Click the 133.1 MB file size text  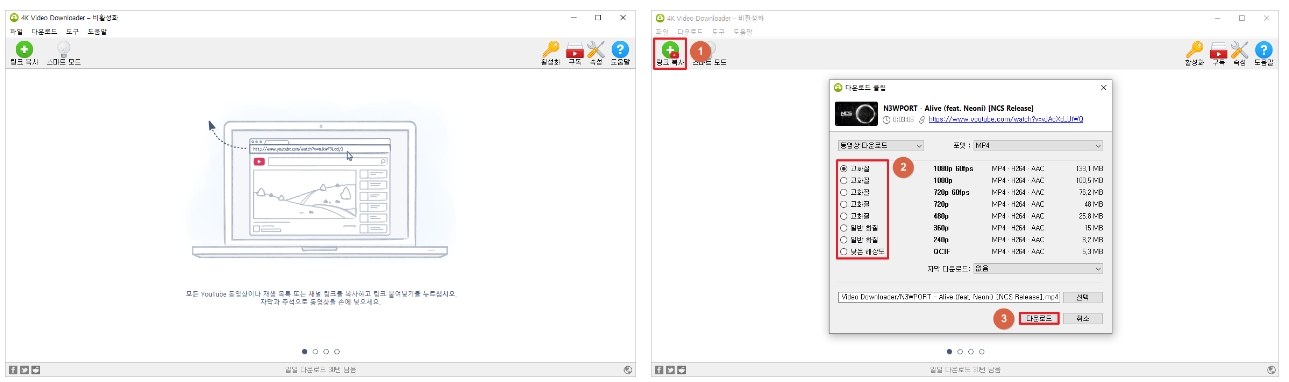tap(1090, 168)
